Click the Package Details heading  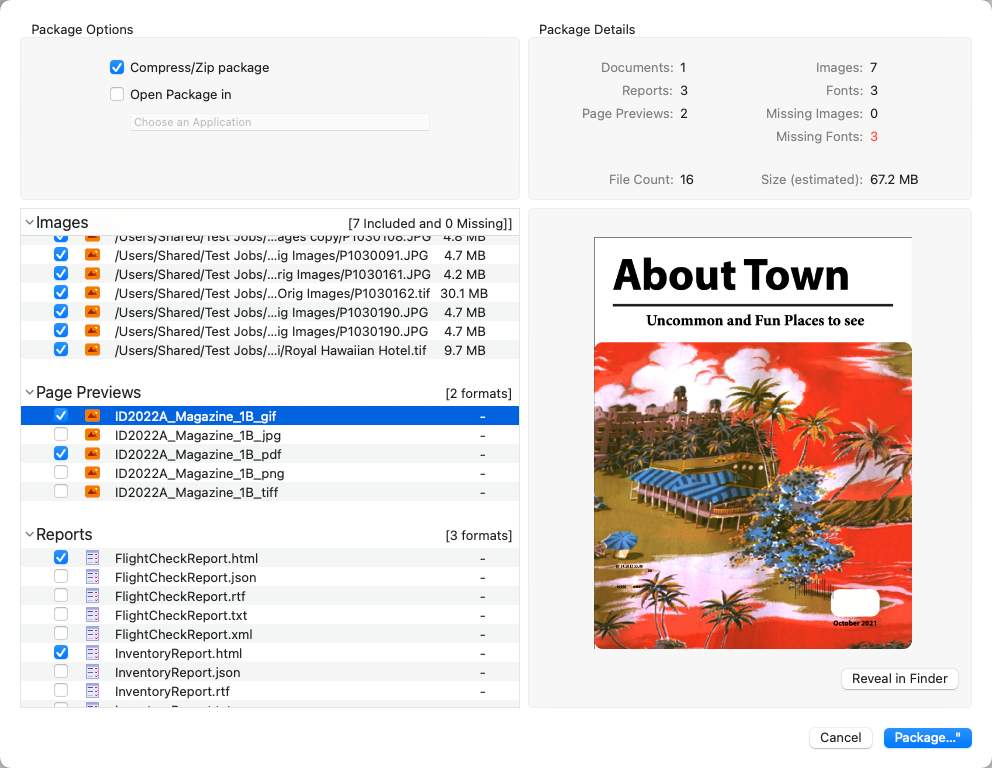point(586,30)
